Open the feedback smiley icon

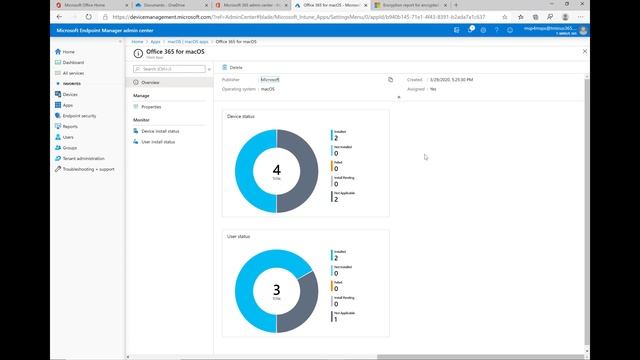[510, 30]
